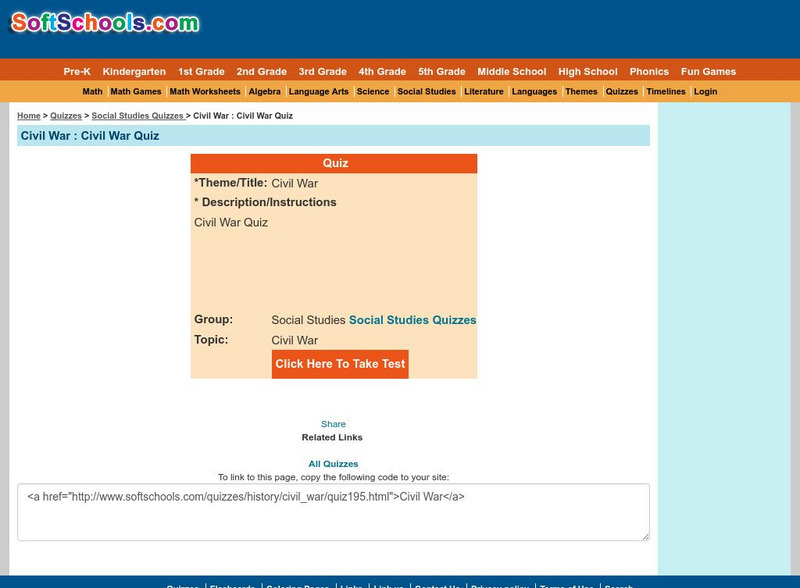Open the Login page

tap(705, 91)
